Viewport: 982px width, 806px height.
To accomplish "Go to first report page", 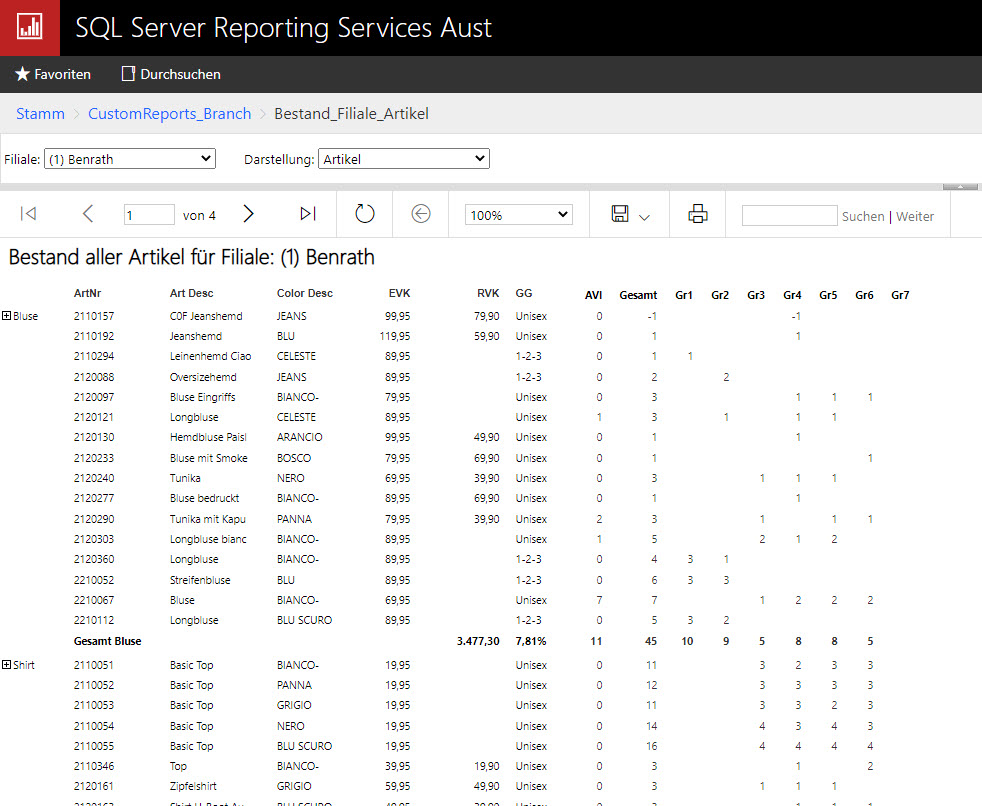I will click(x=29, y=214).
